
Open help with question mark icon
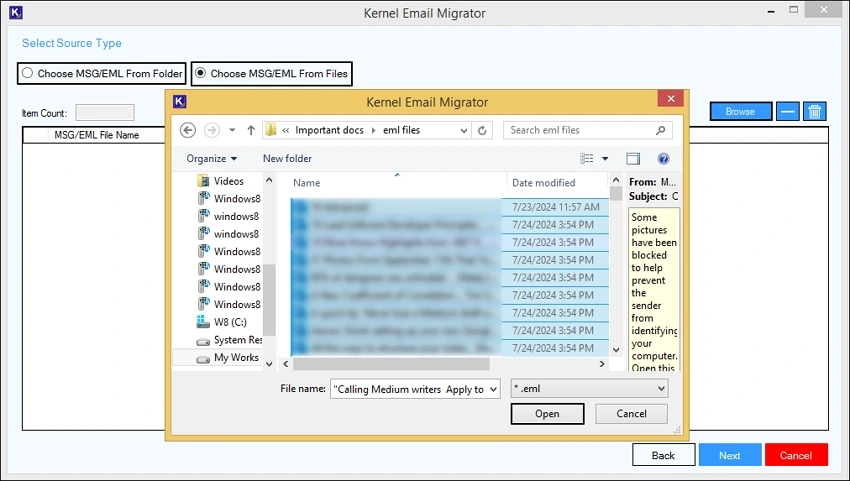[x=663, y=158]
